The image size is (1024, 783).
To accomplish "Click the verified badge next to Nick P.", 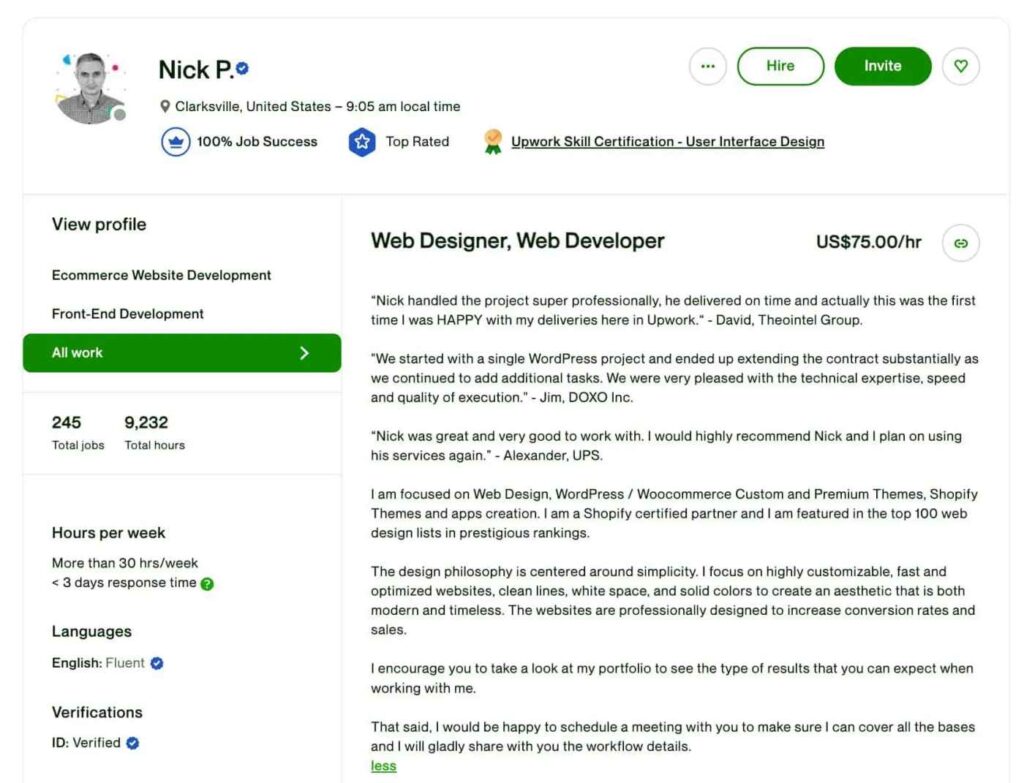I will coord(243,66).
